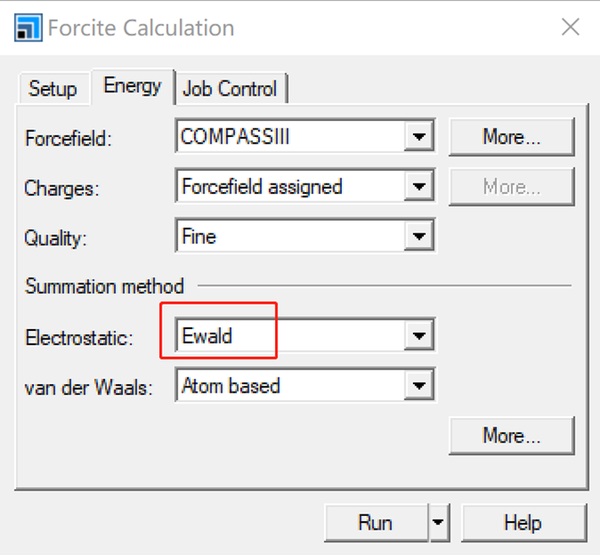
Task: Open More summation options below van der Waals
Action: point(511,436)
